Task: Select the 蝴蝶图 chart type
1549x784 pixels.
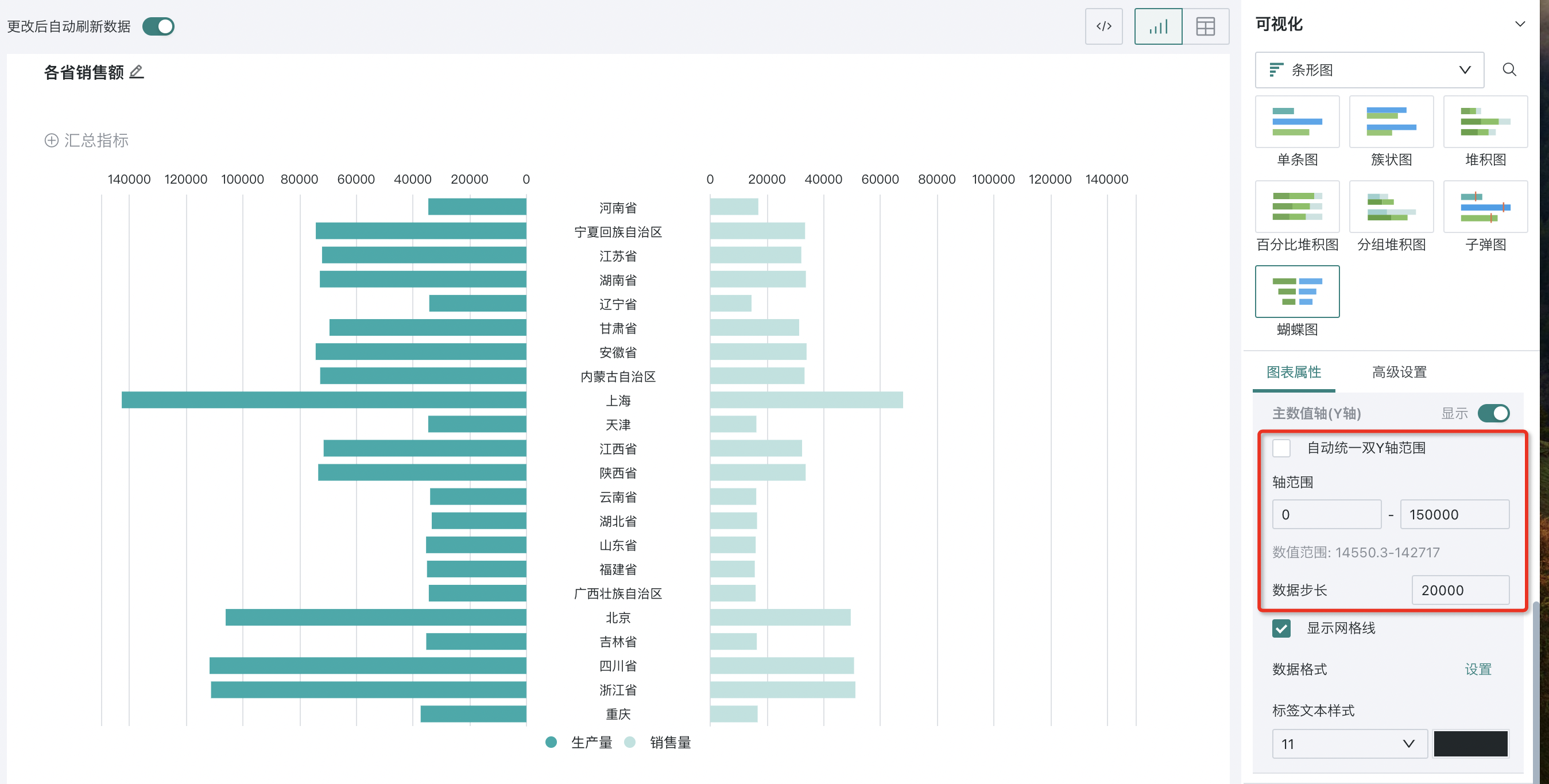Action: [x=1297, y=292]
